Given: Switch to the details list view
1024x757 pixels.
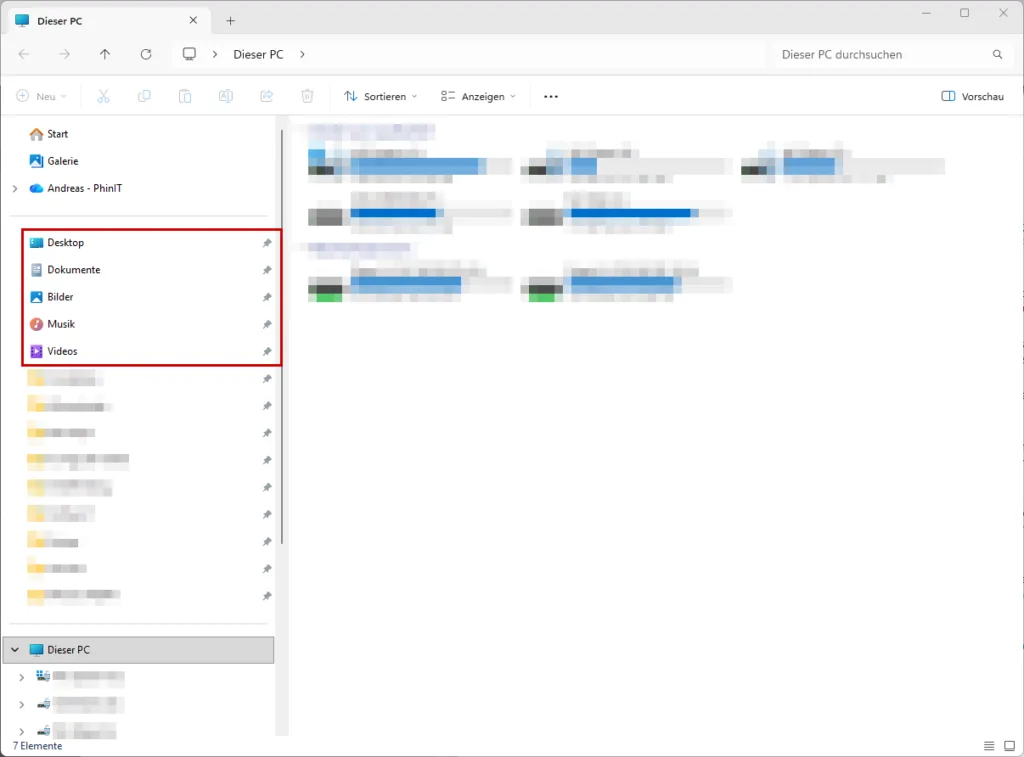Looking at the screenshot, I should coord(989,746).
